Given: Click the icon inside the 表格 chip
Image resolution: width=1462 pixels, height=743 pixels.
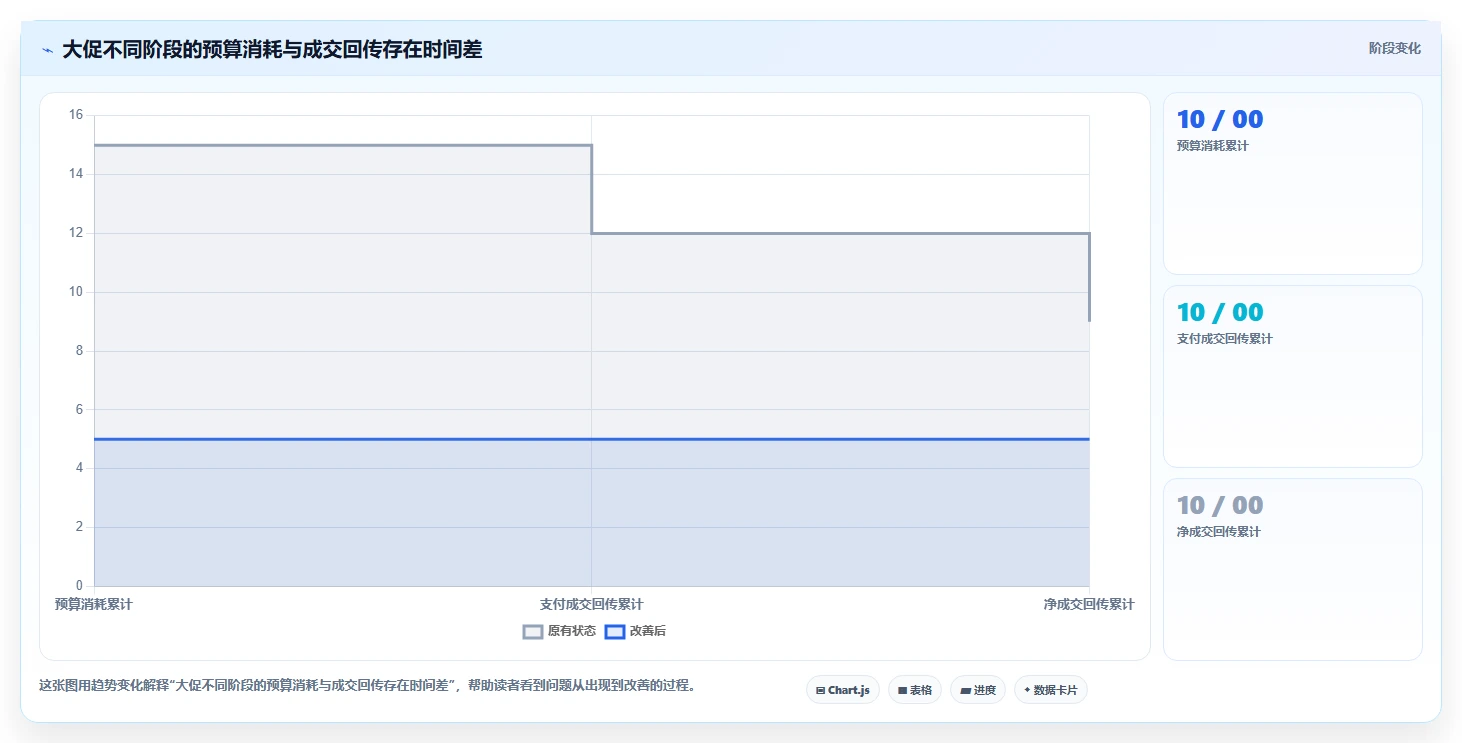Looking at the screenshot, I should (902, 691).
